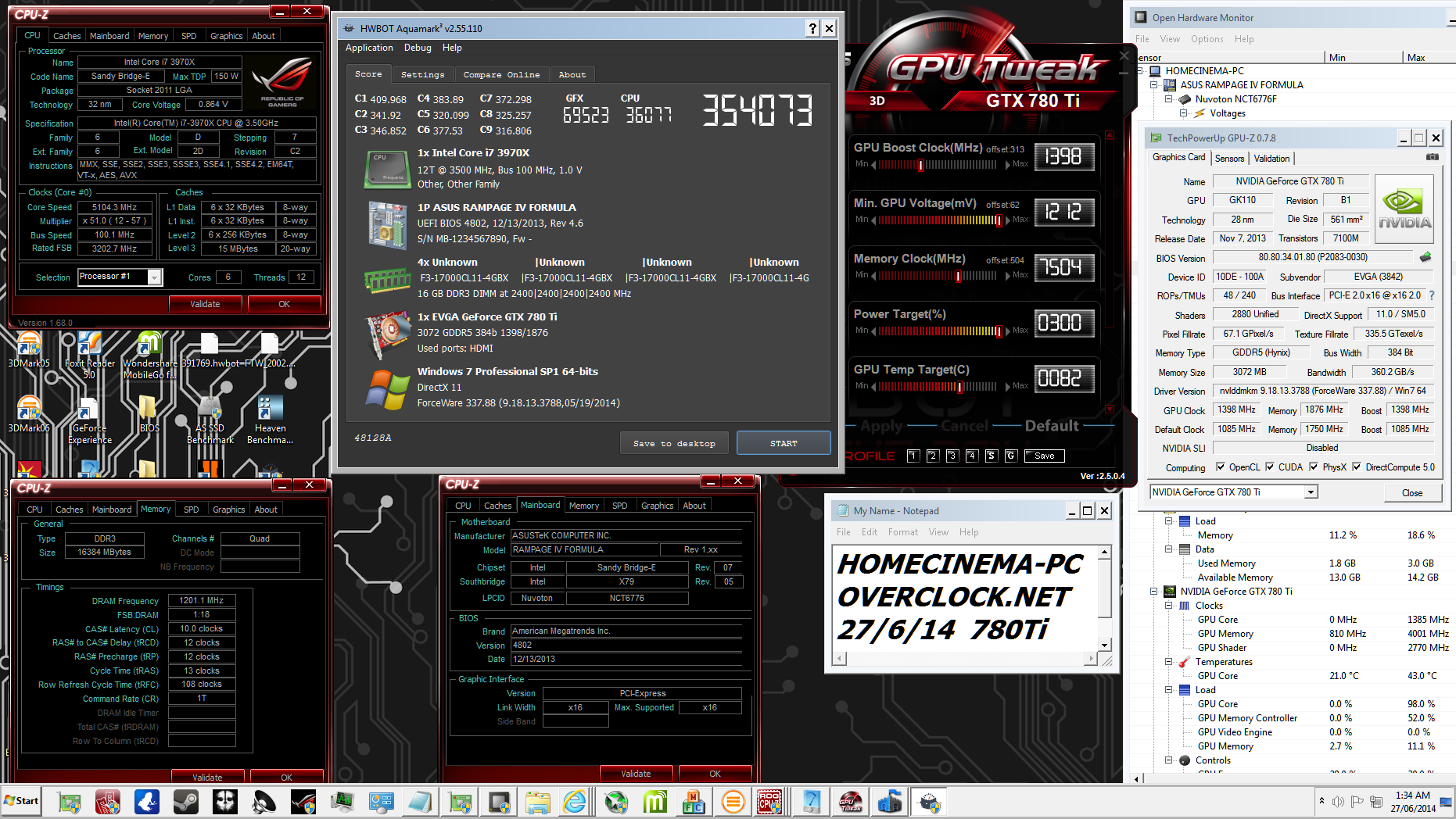Click the Notepad vertical scrollbar down arrow
The image size is (1456, 819).
coord(1105,645)
